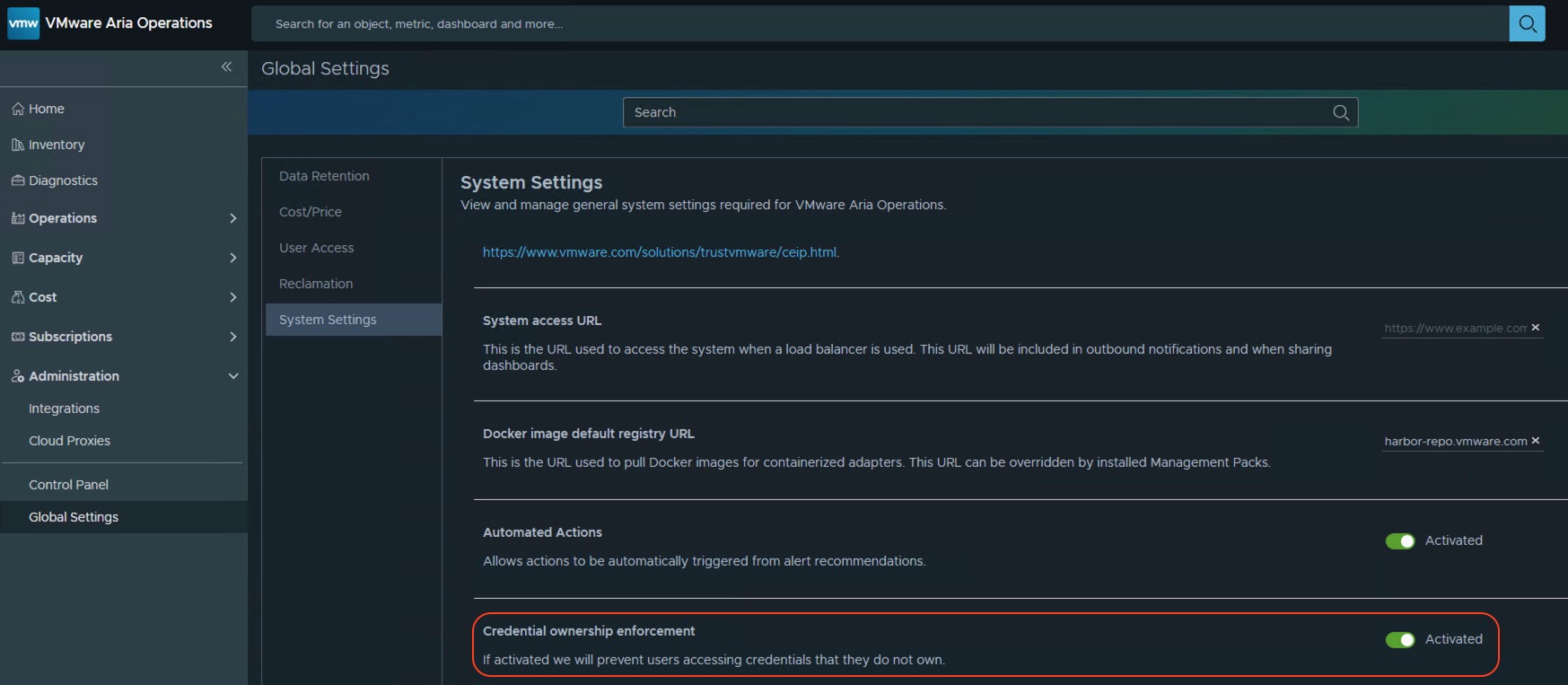The width and height of the screenshot is (1568, 685).
Task: Clear the System access URL field
Action: click(x=1536, y=328)
